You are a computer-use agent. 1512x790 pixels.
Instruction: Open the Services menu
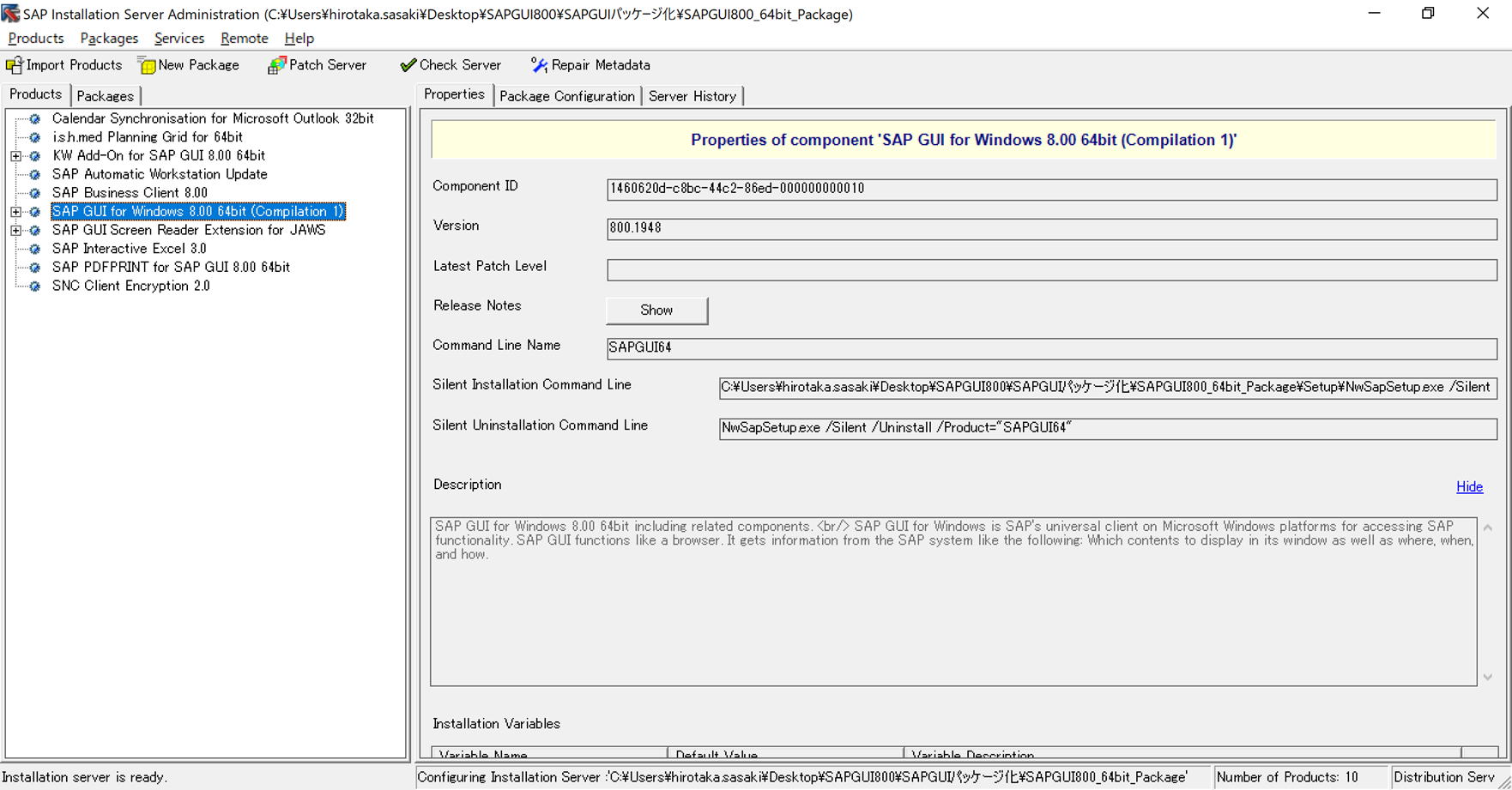coord(179,39)
